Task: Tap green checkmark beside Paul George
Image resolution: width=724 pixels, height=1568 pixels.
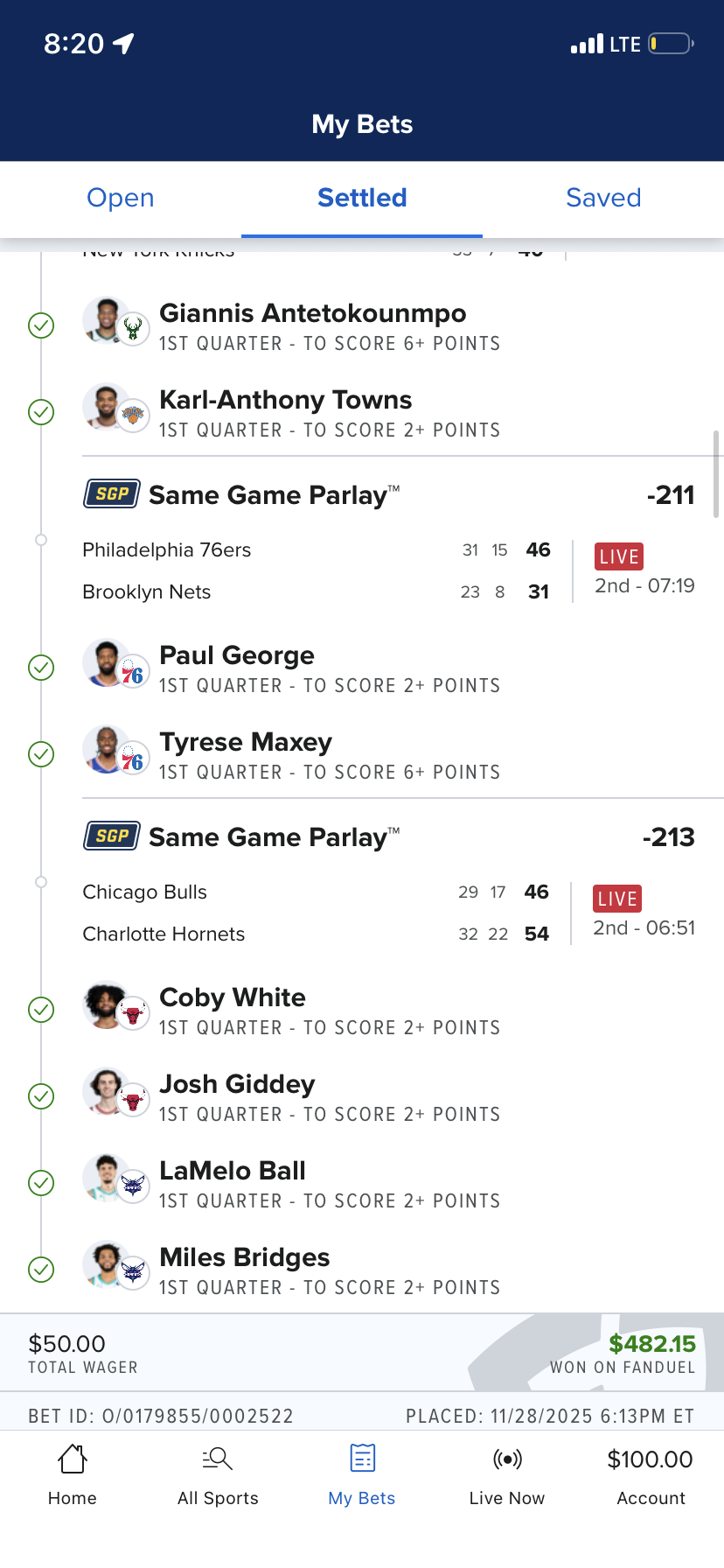Action: (41, 668)
